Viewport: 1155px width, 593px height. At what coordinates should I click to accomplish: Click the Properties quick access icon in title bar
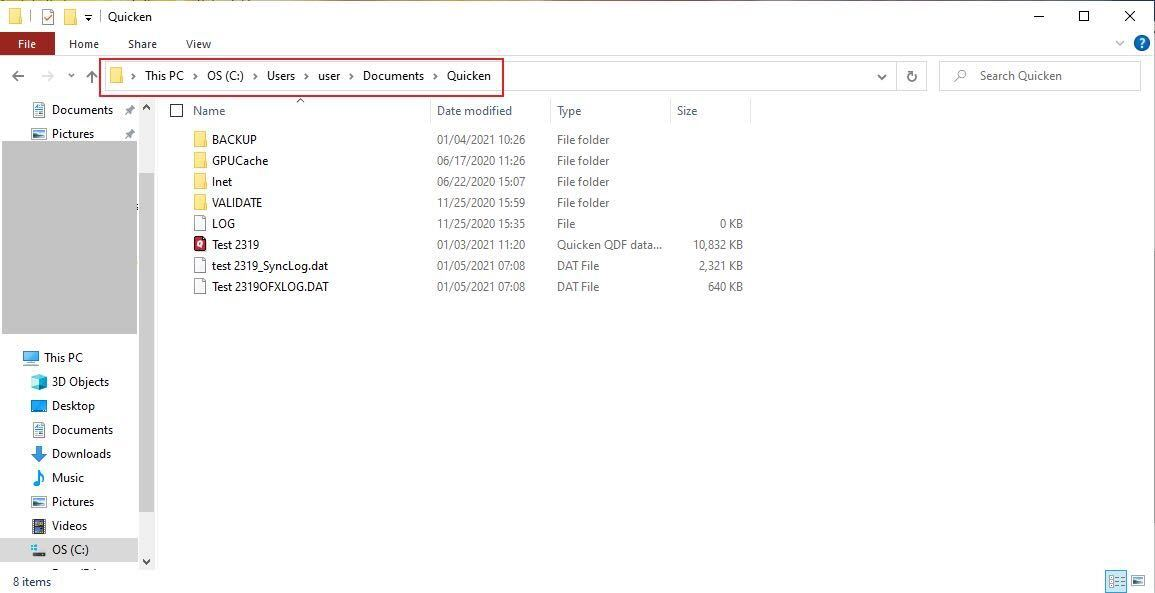pyautogui.click(x=48, y=16)
